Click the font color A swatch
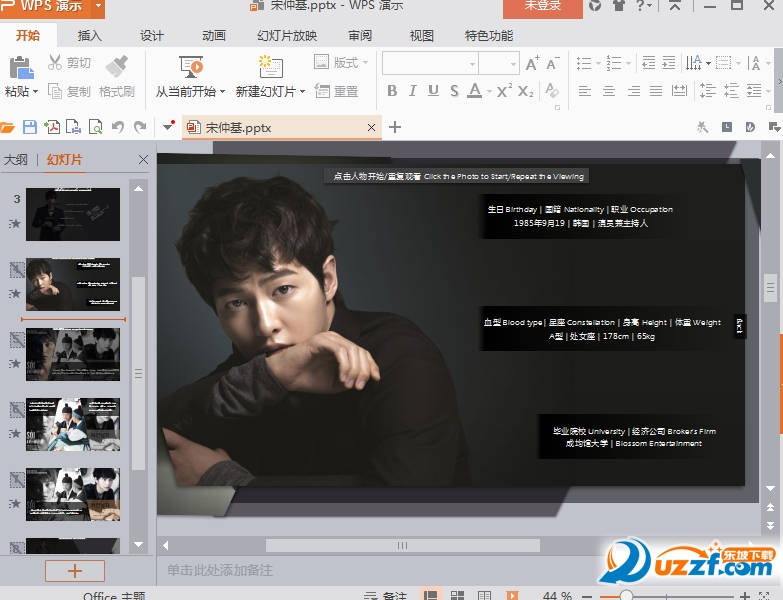The width and height of the screenshot is (783, 600). click(x=474, y=90)
